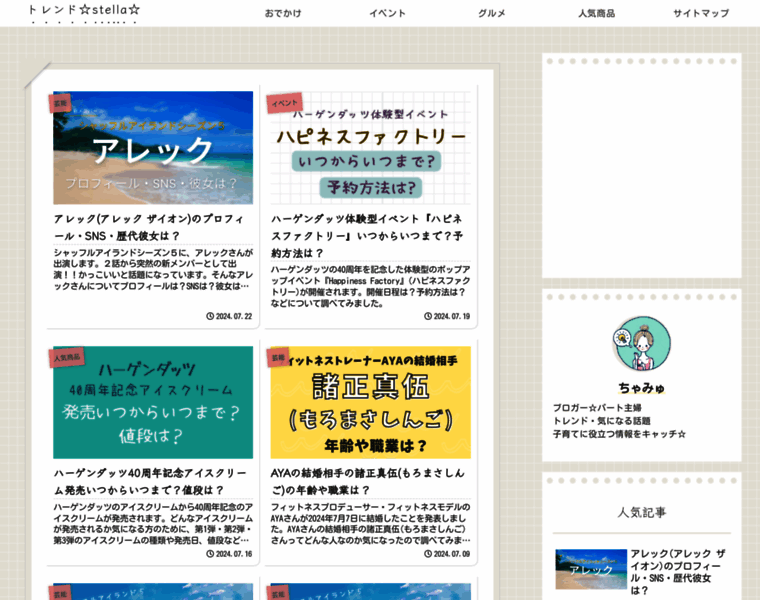Click the トレンド・気になる話題 profile line

[x=602, y=421]
